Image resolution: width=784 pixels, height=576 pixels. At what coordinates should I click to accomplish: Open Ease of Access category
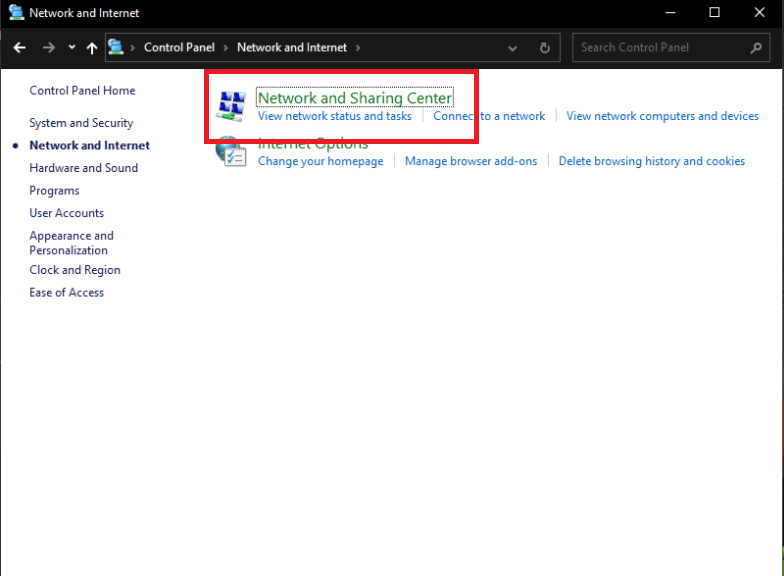(x=66, y=292)
